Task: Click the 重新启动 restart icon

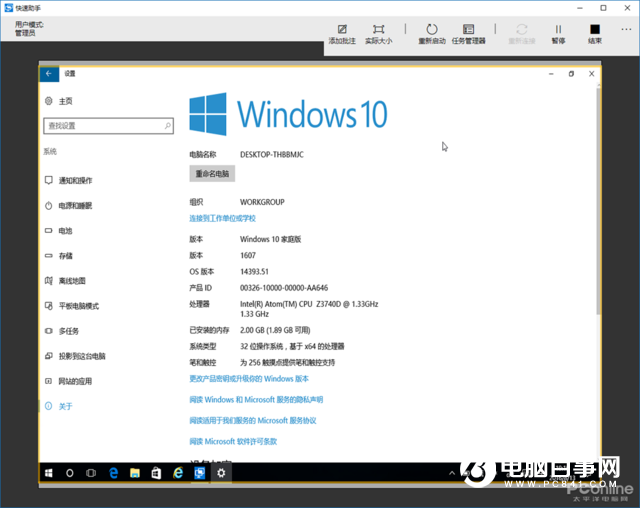Action: click(x=432, y=29)
